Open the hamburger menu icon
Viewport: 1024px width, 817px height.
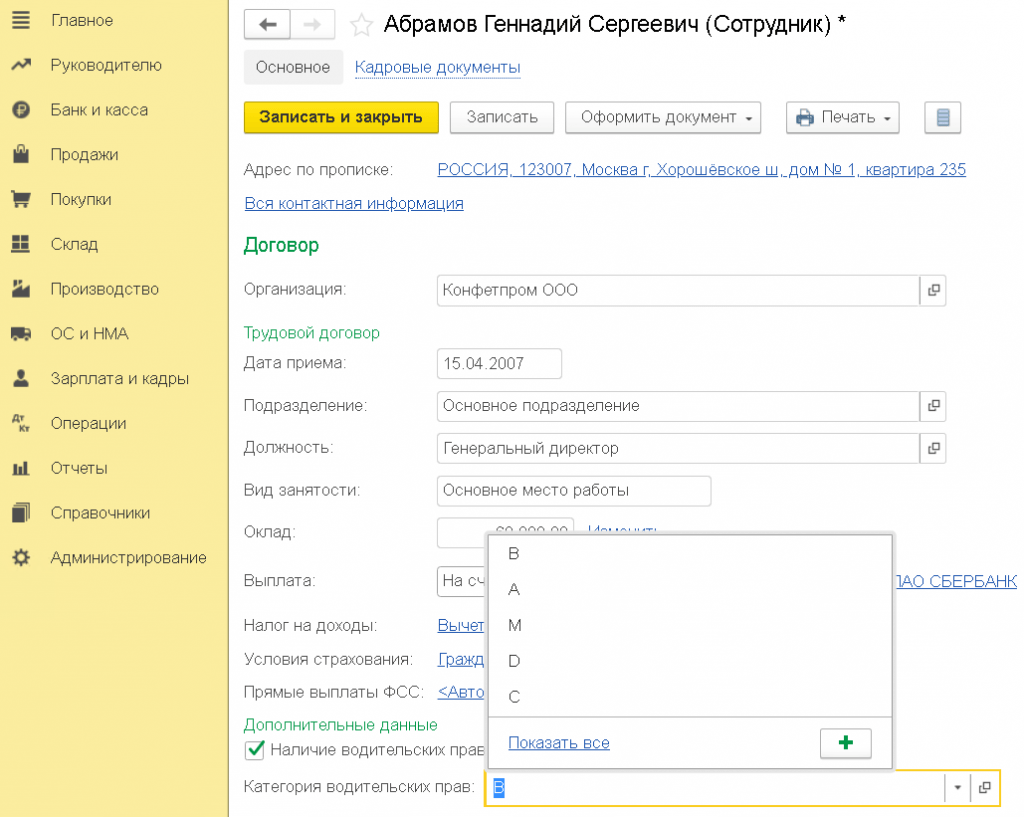click(20, 20)
